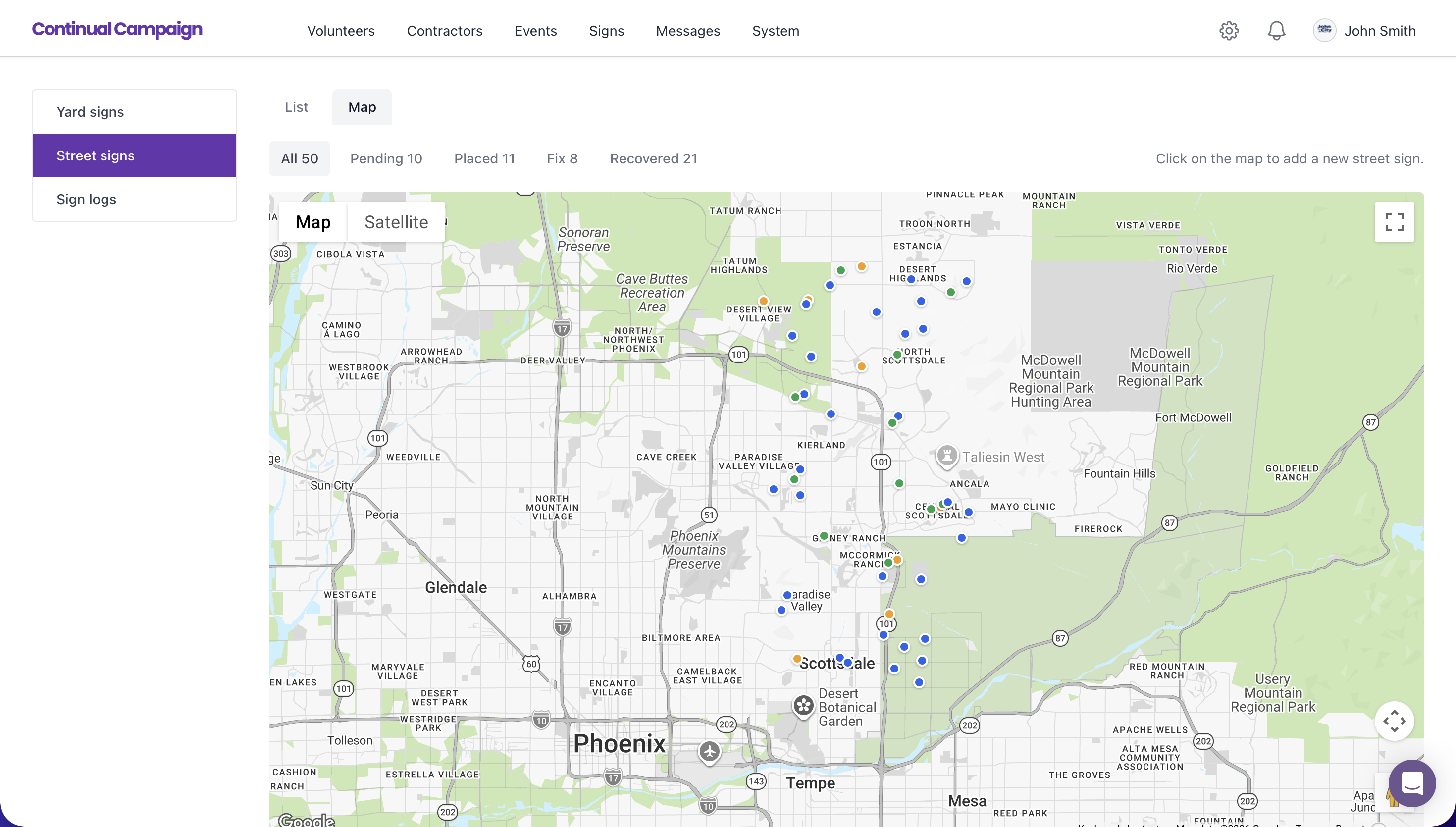The width and height of the screenshot is (1456, 827).
Task: Click Continual Campaign logo
Action: click(117, 29)
